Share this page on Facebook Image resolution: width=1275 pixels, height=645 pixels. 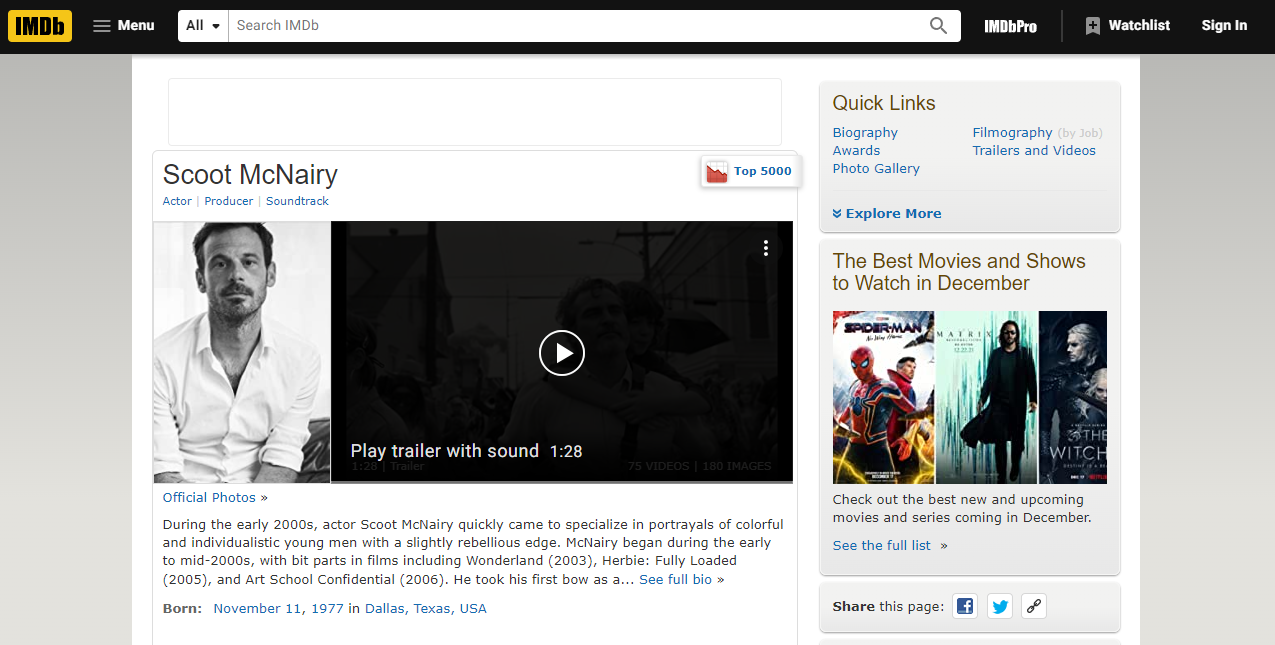965,606
